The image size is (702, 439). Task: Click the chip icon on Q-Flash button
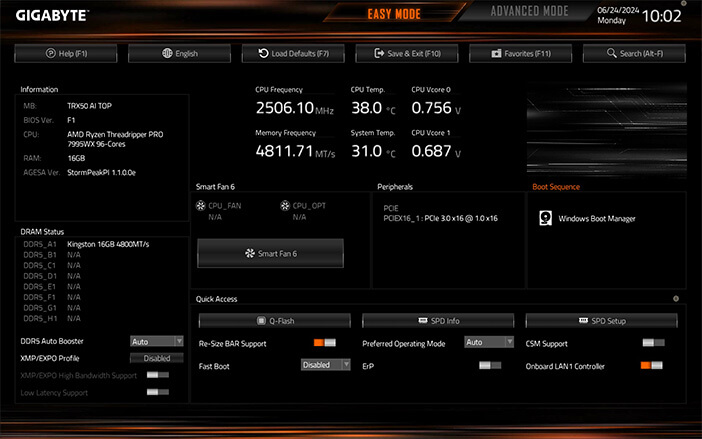click(261, 320)
